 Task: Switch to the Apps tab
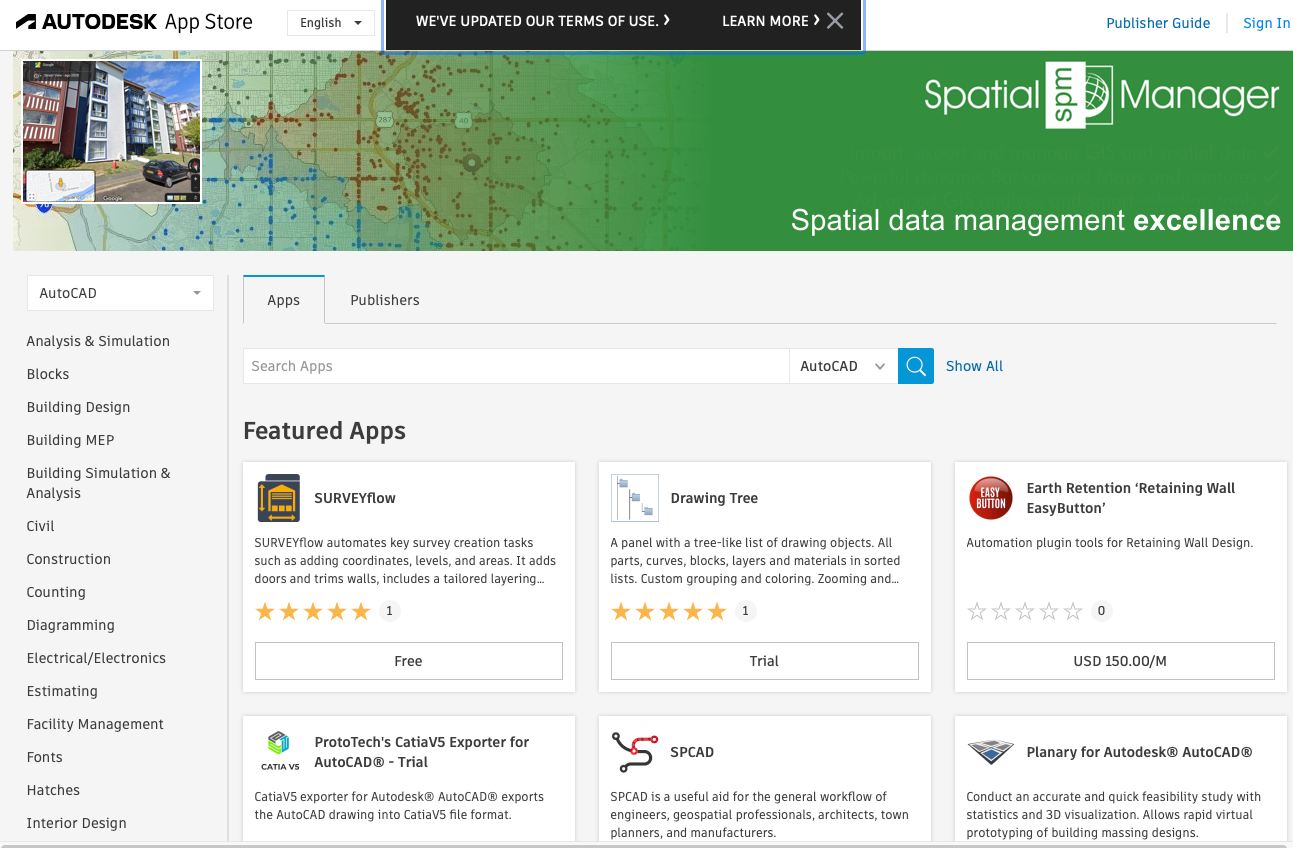284,300
